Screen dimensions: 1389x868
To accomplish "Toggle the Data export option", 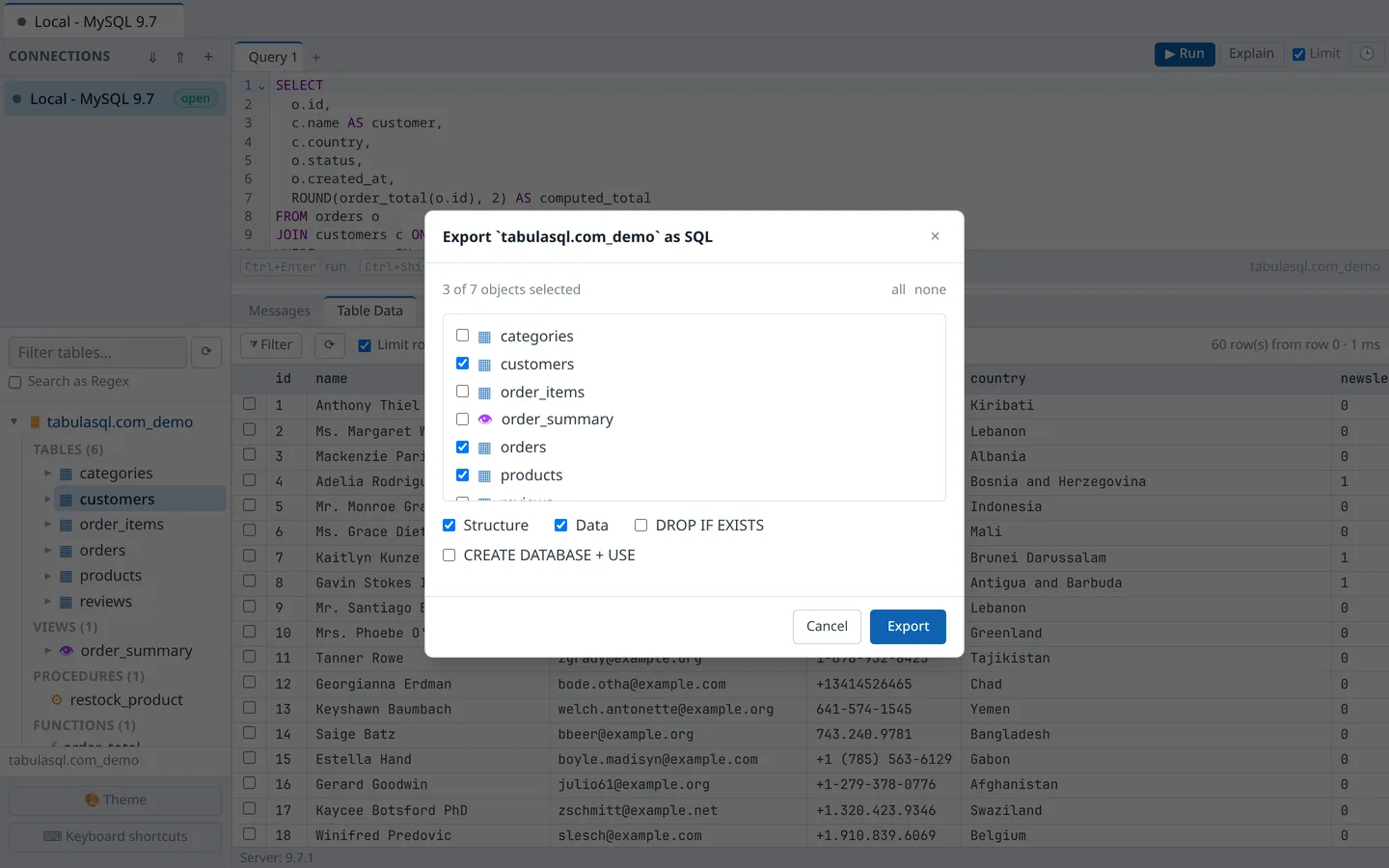I will (560, 526).
